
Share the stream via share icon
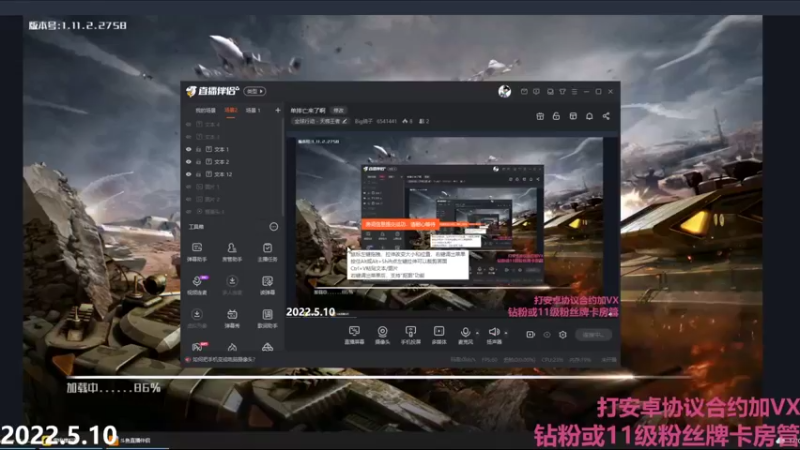(606, 116)
